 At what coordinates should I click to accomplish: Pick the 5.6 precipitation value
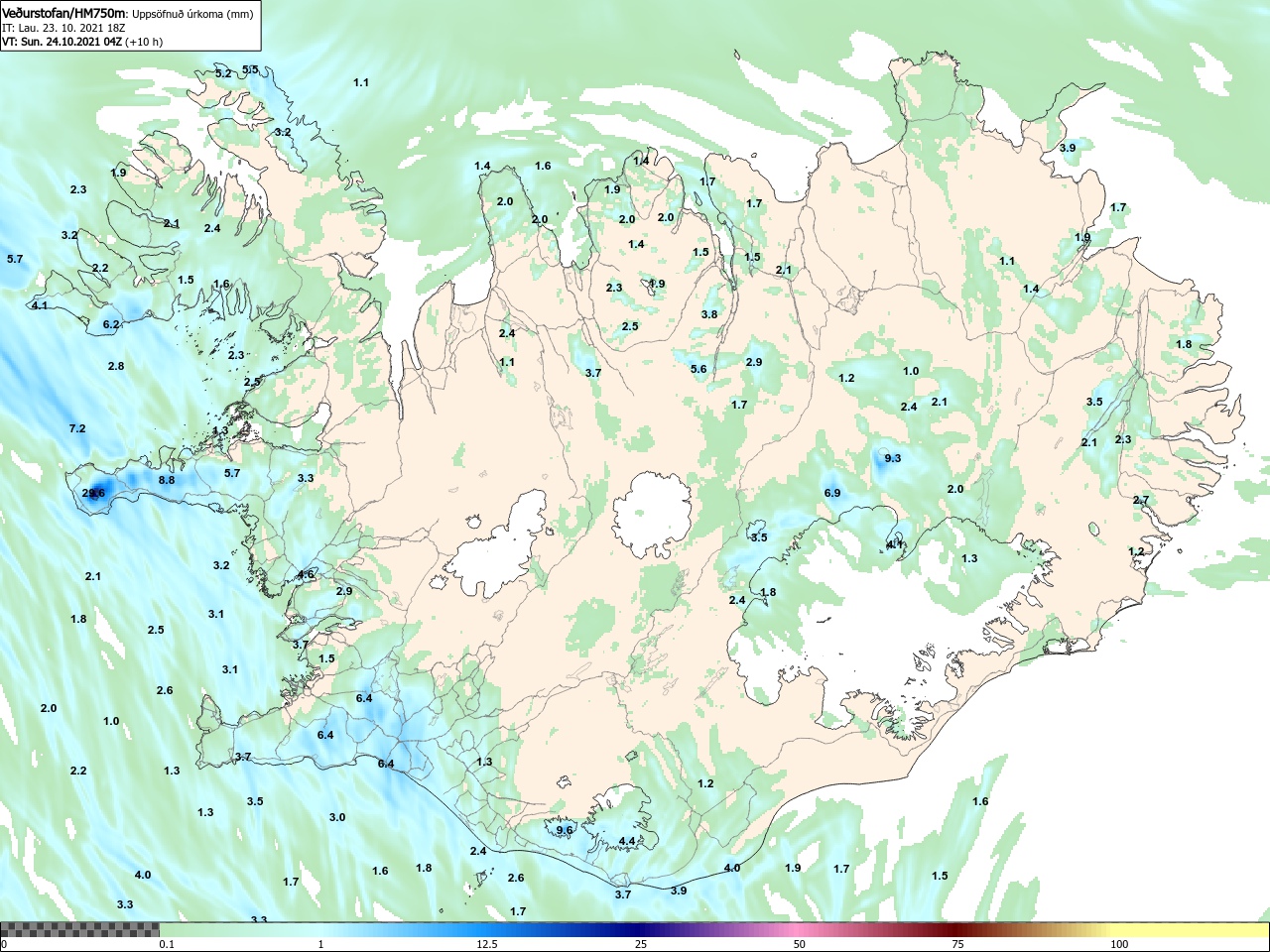click(x=698, y=369)
